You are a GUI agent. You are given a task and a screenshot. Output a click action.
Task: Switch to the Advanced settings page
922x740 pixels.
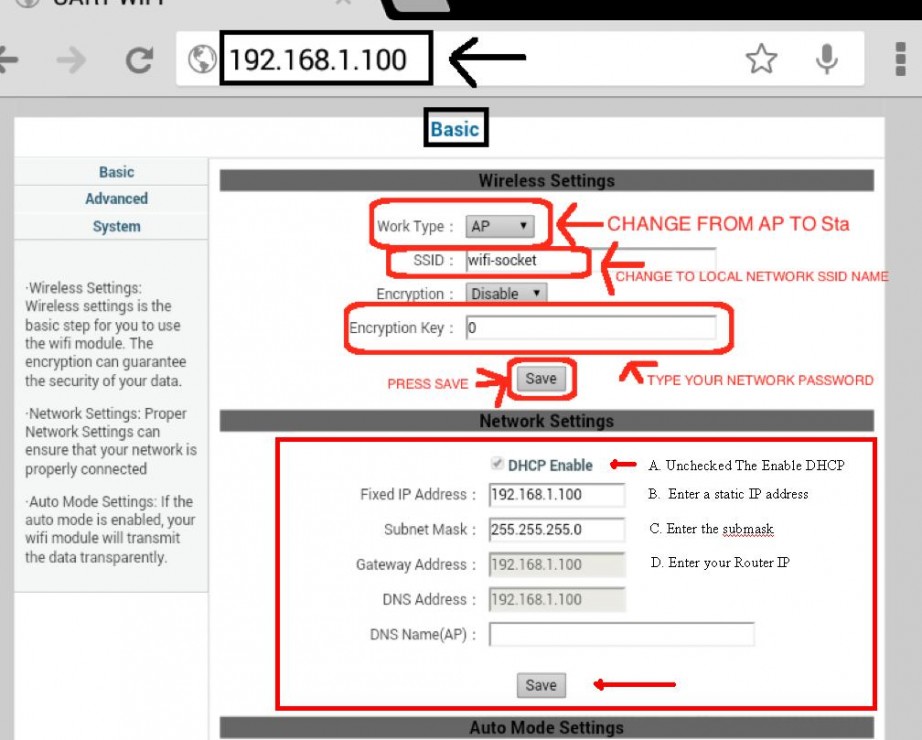coord(116,199)
